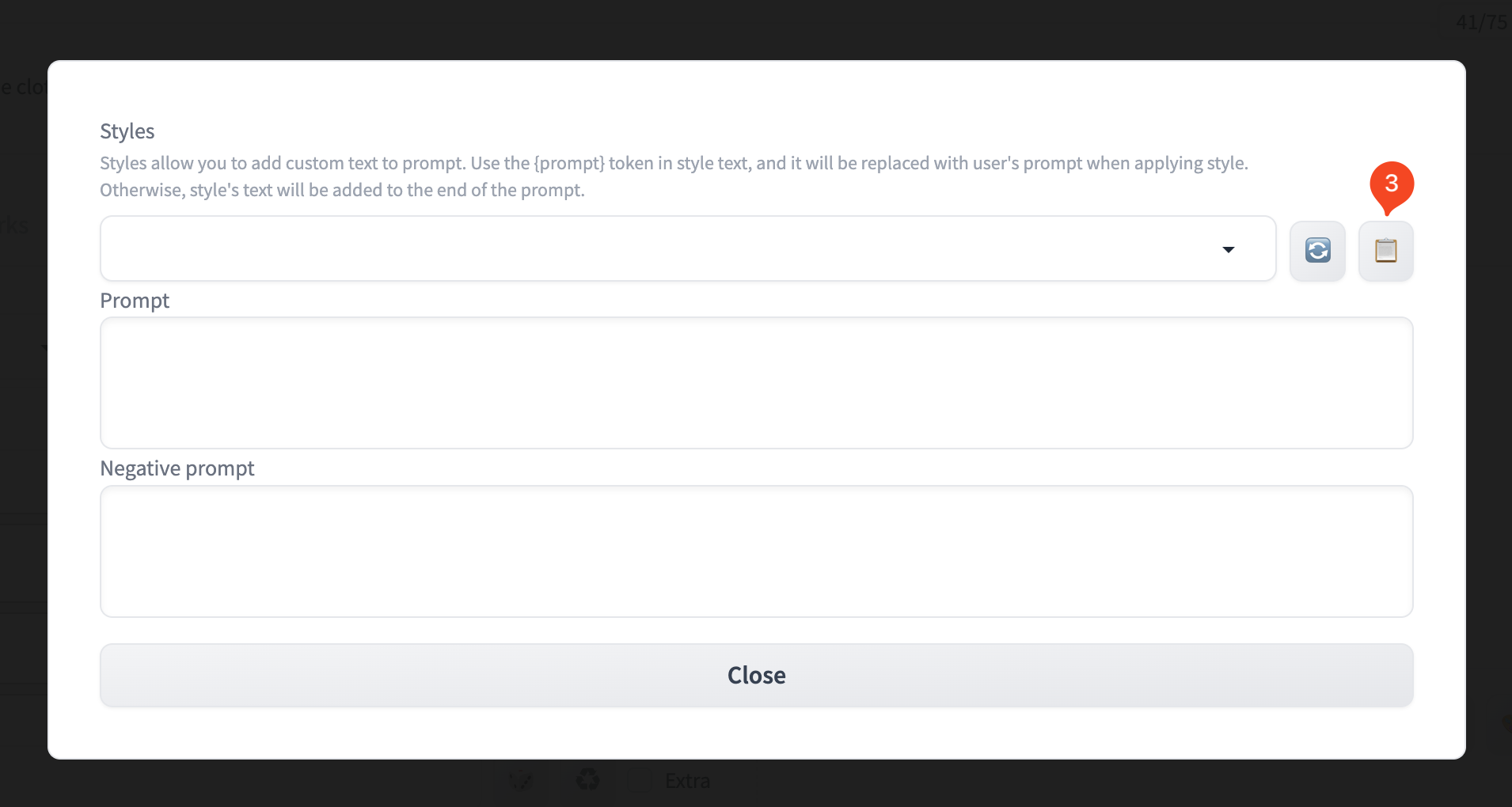The height and width of the screenshot is (807, 1512).
Task: Focus the Prompt text area
Action: 756,383
